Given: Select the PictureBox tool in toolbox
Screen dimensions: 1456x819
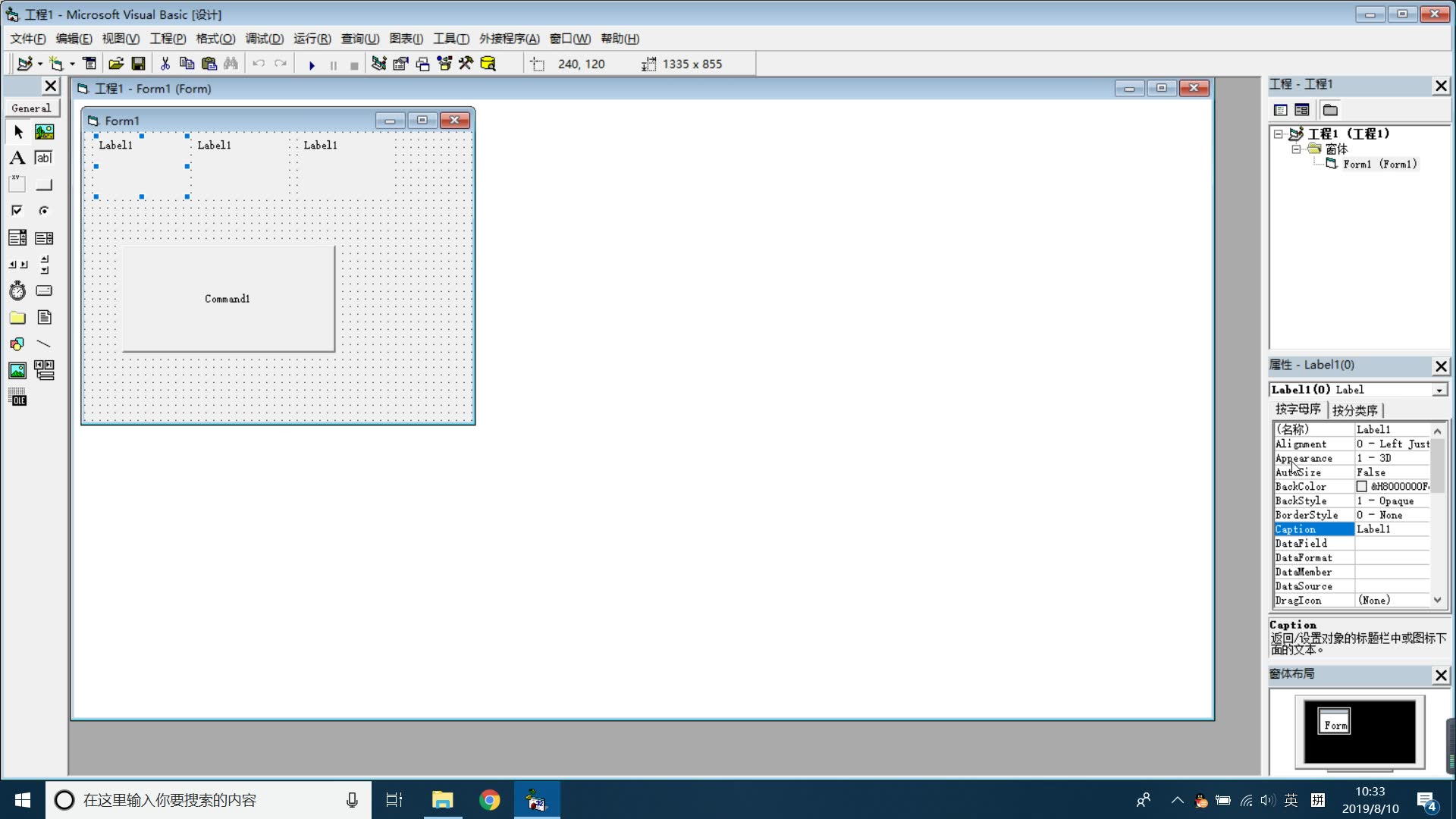Looking at the screenshot, I should click(x=44, y=132).
